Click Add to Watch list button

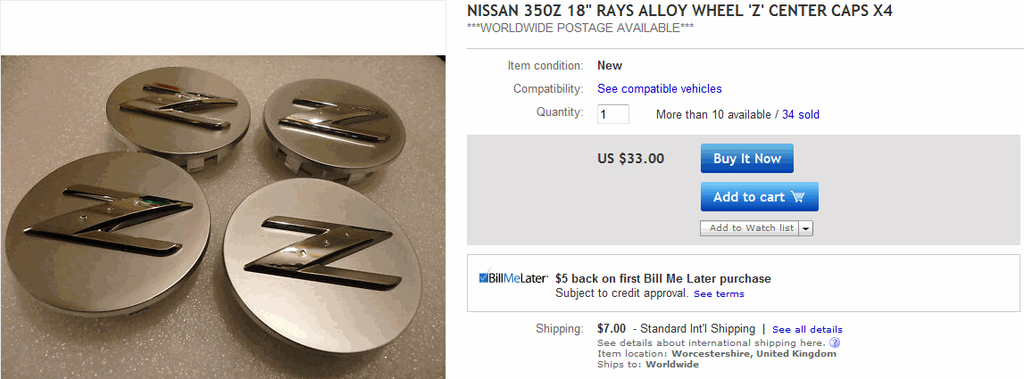(750, 228)
